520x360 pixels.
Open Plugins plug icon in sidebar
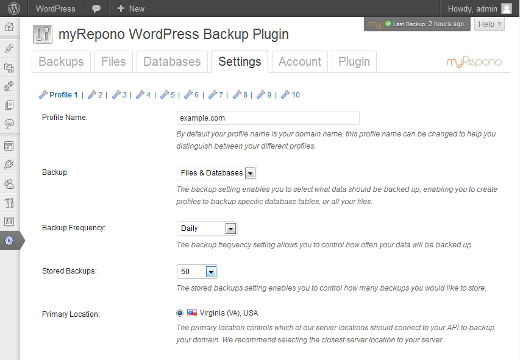[9, 164]
